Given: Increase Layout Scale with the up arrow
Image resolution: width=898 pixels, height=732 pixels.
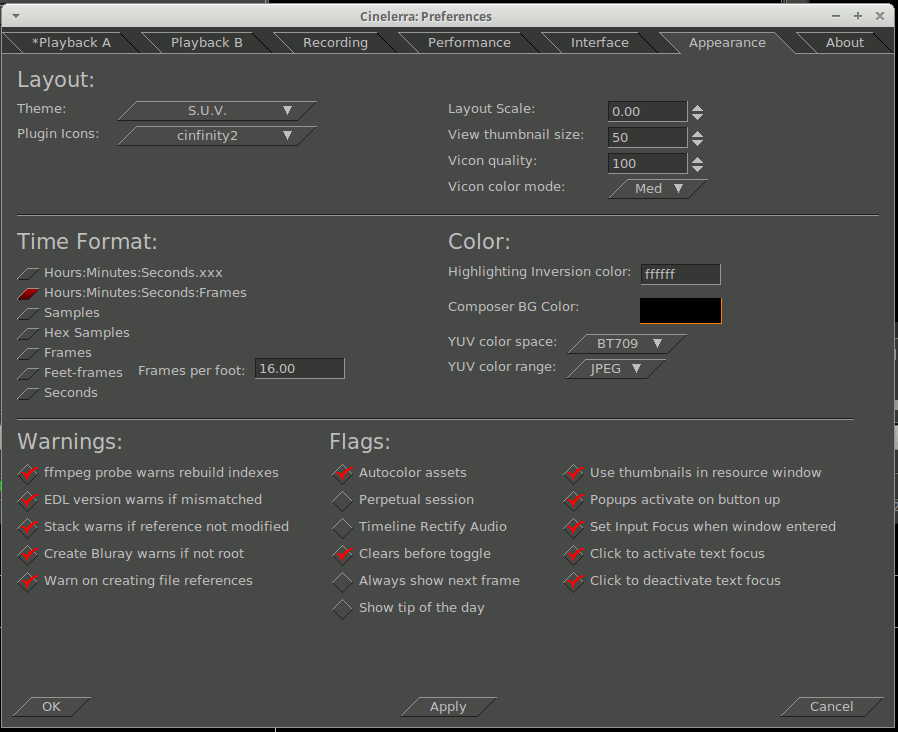Looking at the screenshot, I should pos(698,107).
